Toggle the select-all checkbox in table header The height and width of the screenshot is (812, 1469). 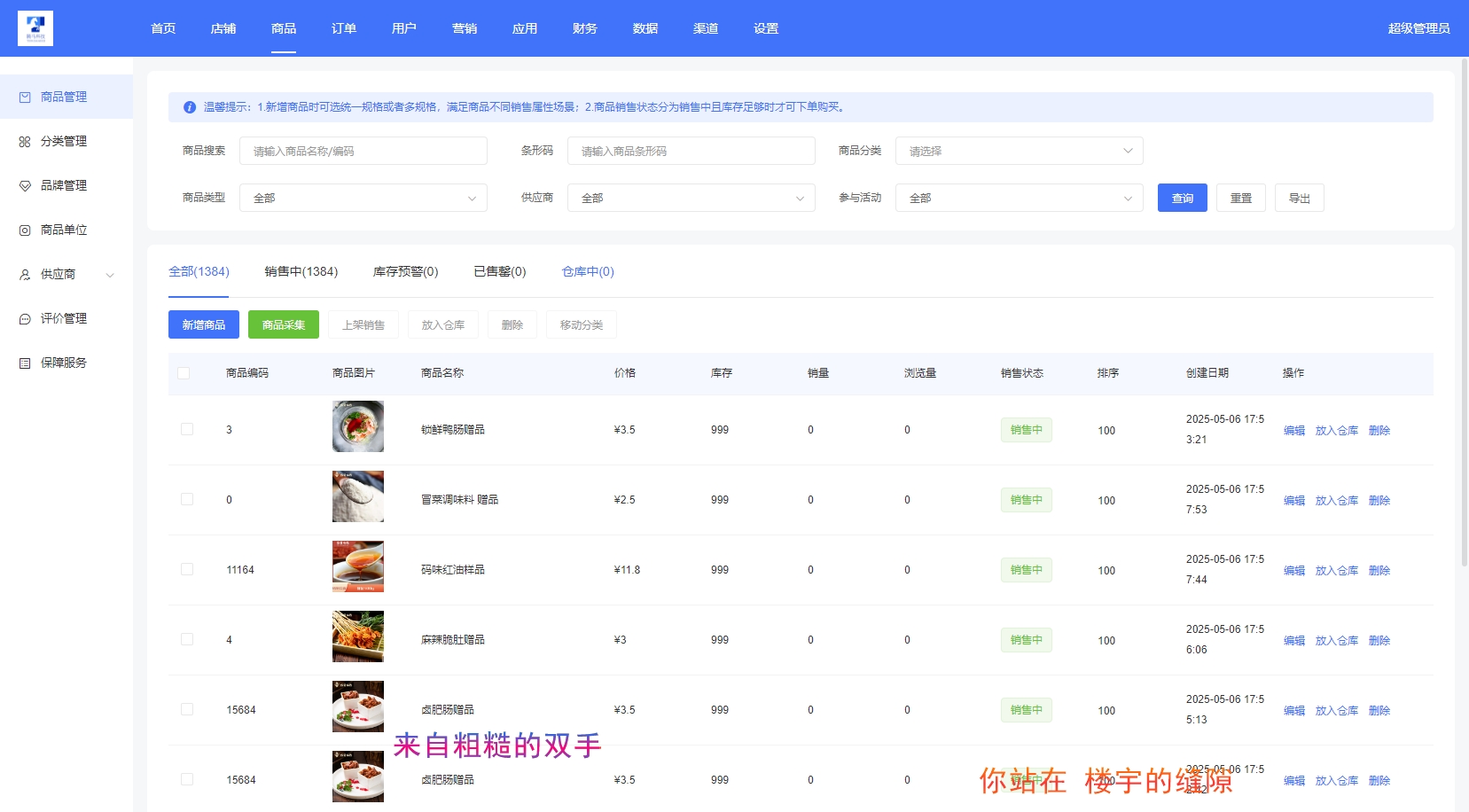[184, 373]
